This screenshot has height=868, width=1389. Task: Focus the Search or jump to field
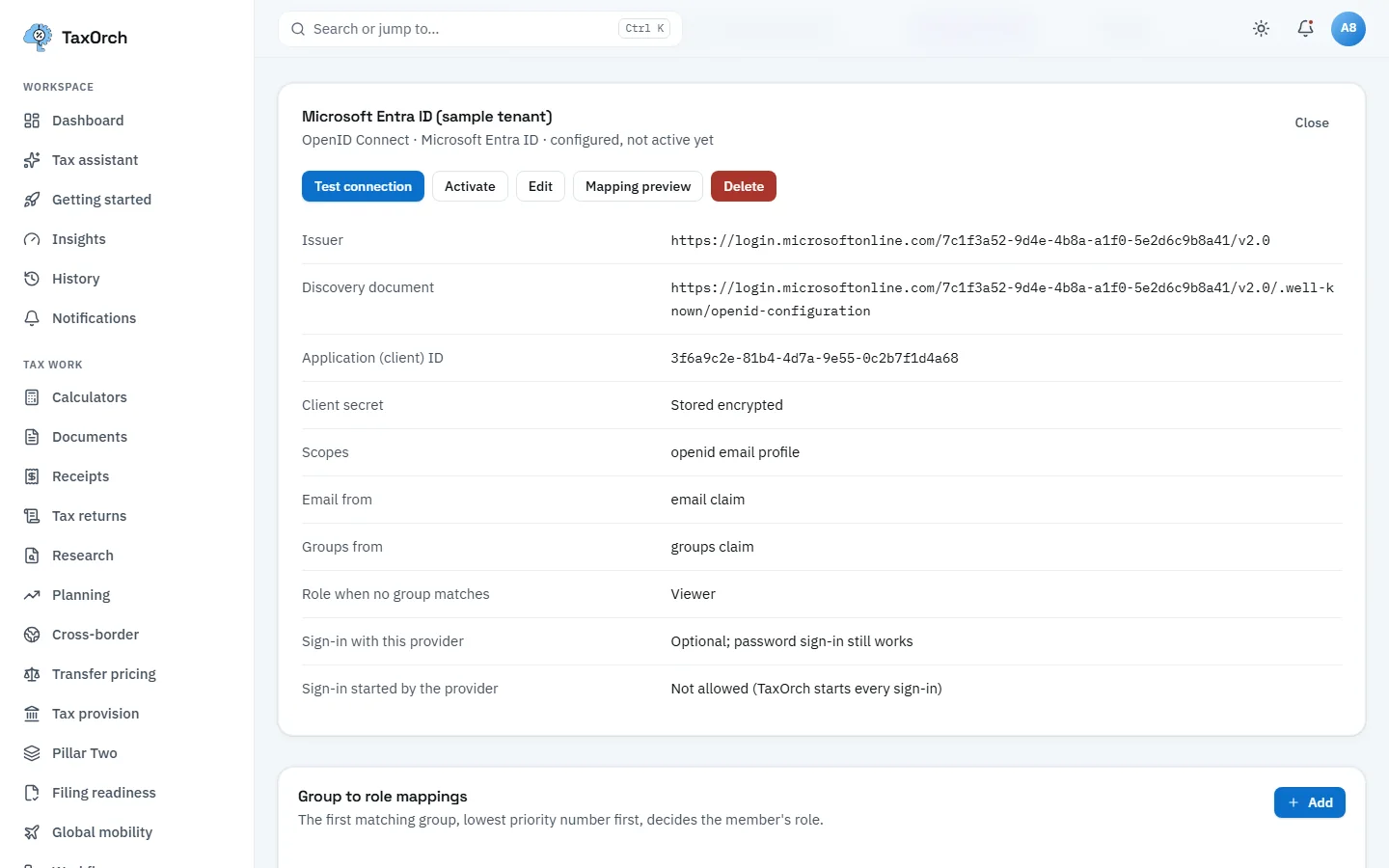[x=480, y=29]
